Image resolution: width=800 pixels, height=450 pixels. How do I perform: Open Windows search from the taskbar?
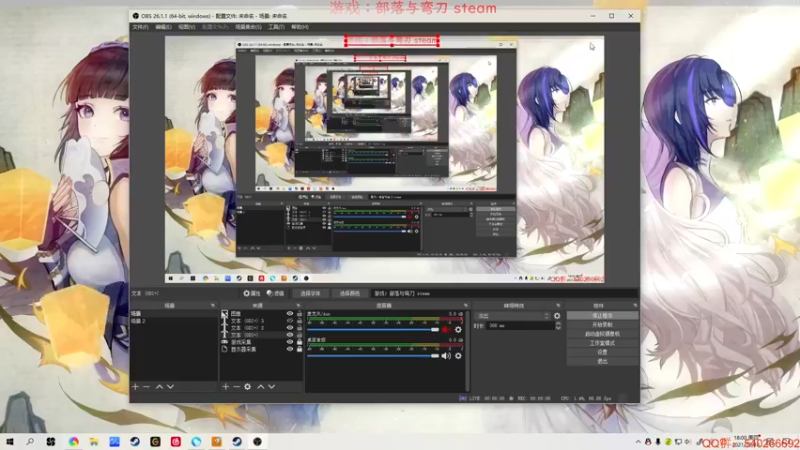pos(30,441)
